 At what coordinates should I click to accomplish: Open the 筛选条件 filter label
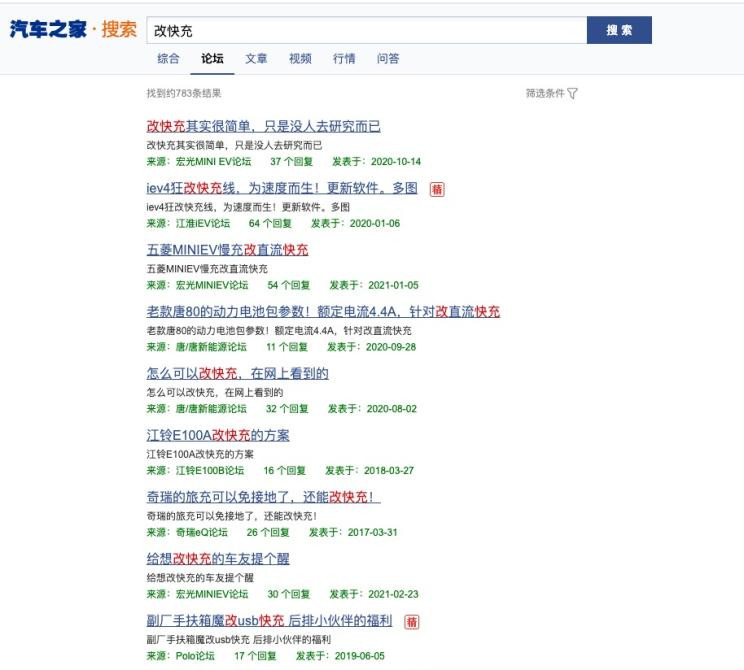(545, 93)
